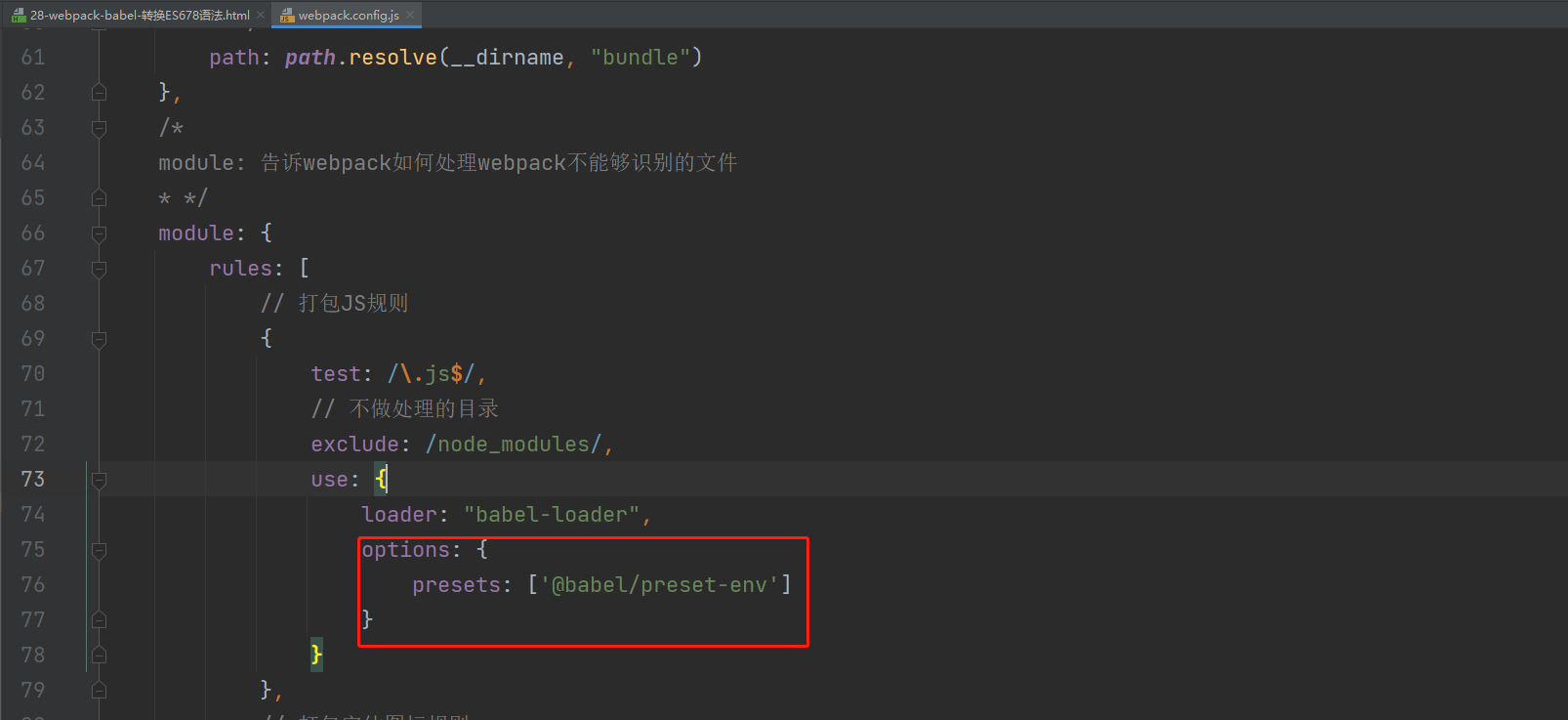This screenshot has width=1568, height=720.
Task: Click line number 71 in the gutter
Action: click(x=33, y=409)
